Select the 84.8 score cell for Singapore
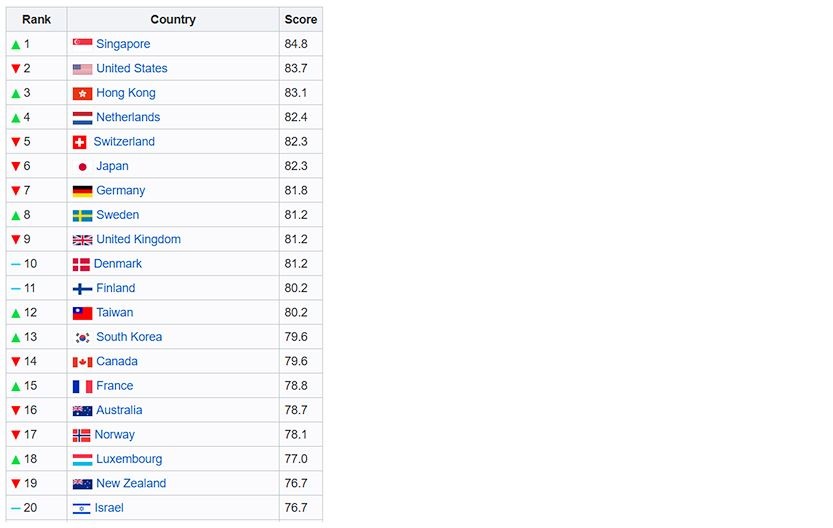The height and width of the screenshot is (528, 833). point(296,44)
